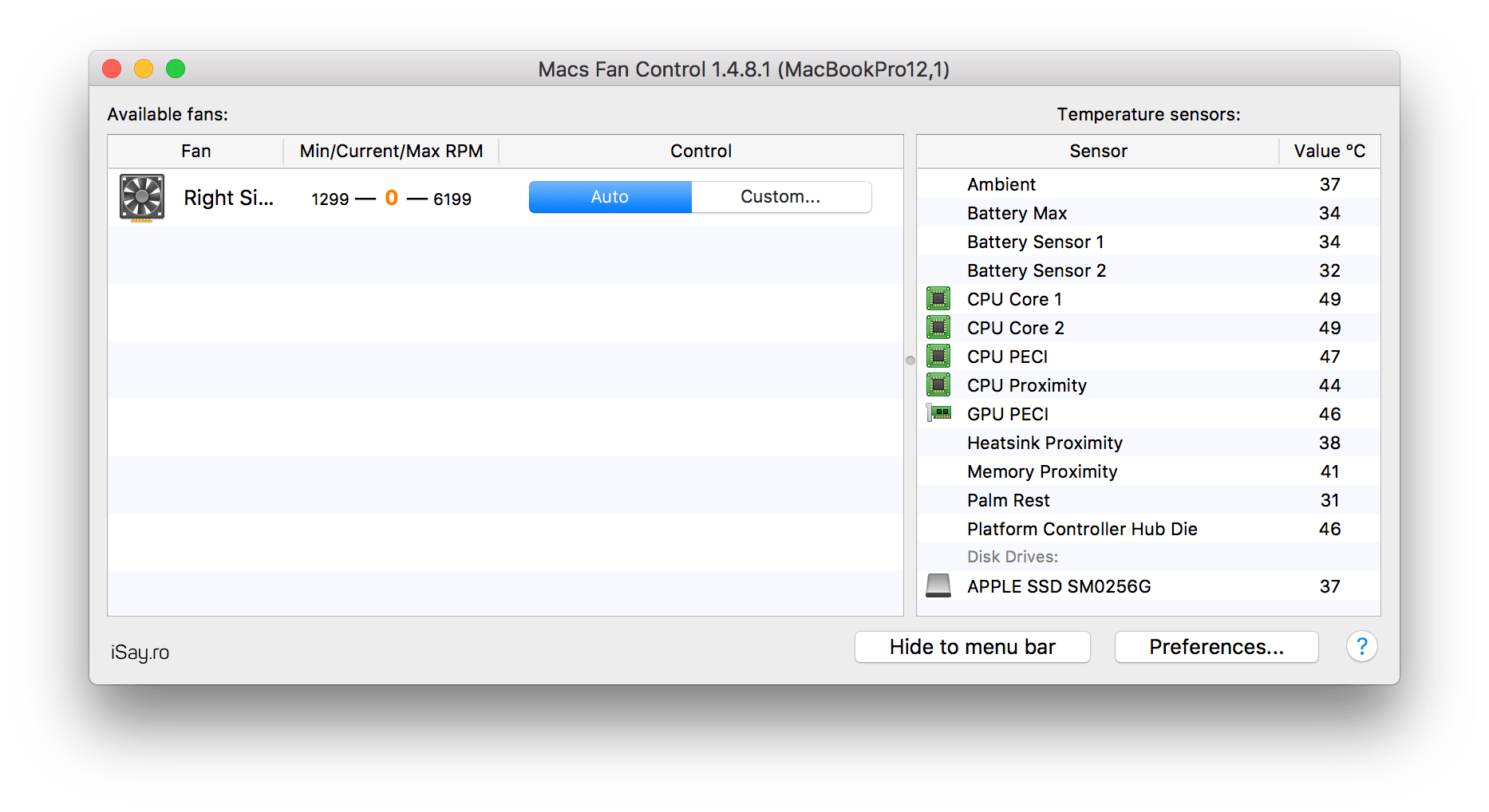This screenshot has height=812, width=1489.
Task: Click the Memory Proximity value 41
Action: point(1329,471)
